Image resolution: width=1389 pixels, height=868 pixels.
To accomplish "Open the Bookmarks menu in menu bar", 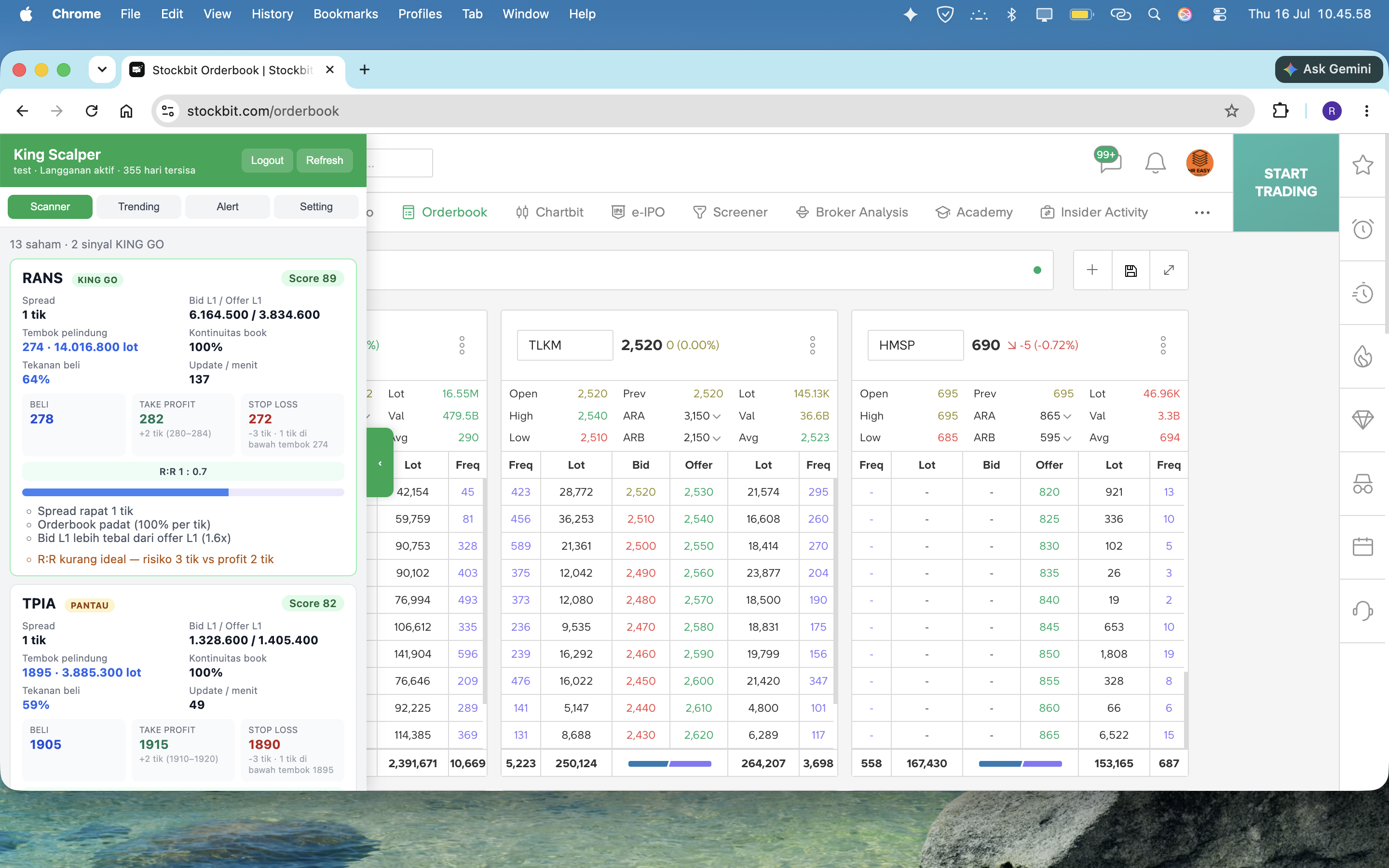I will coord(345,14).
